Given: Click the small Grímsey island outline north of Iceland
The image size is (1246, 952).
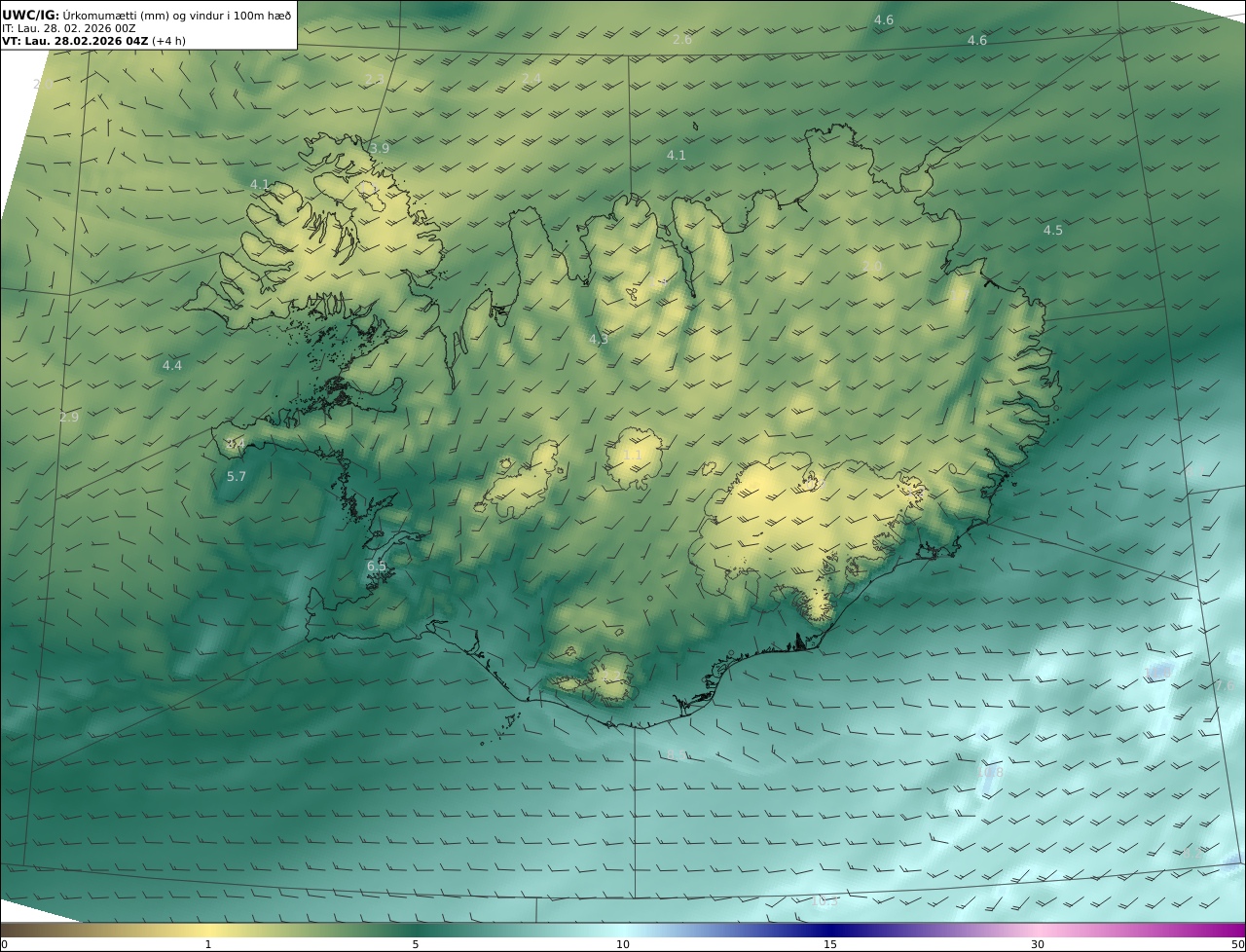Looking at the screenshot, I should [696, 125].
